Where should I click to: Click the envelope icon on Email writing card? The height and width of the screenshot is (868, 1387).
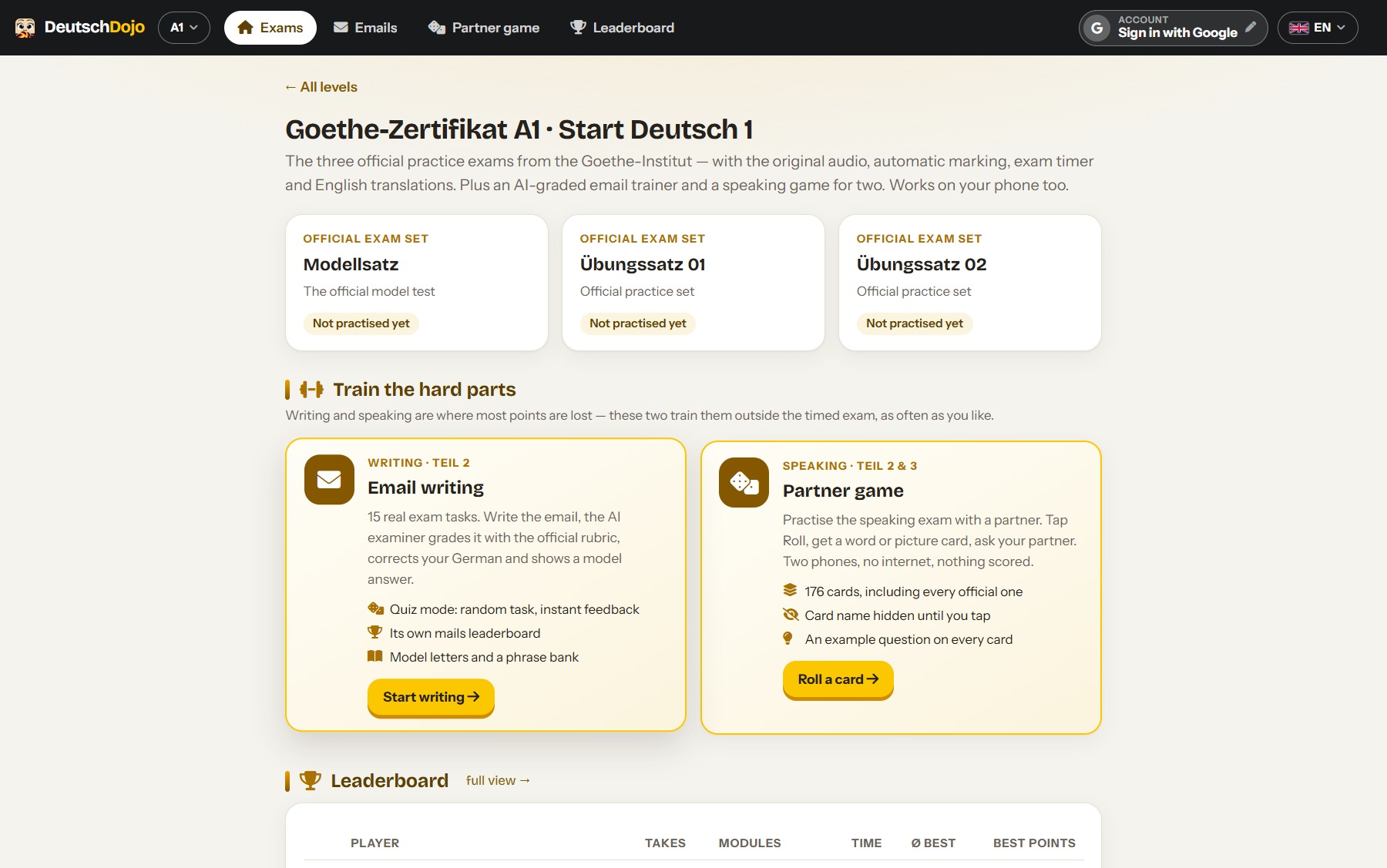[329, 480]
